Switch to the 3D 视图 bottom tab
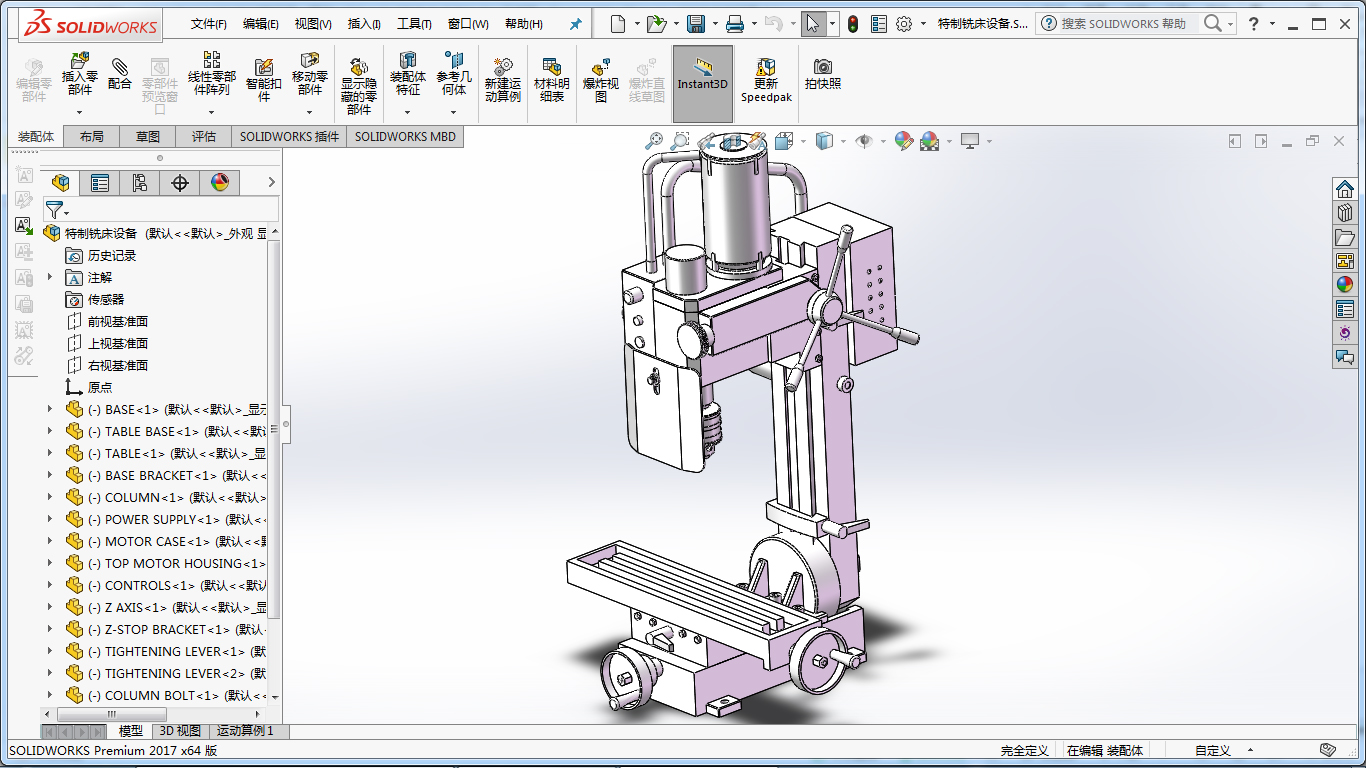 pos(180,731)
